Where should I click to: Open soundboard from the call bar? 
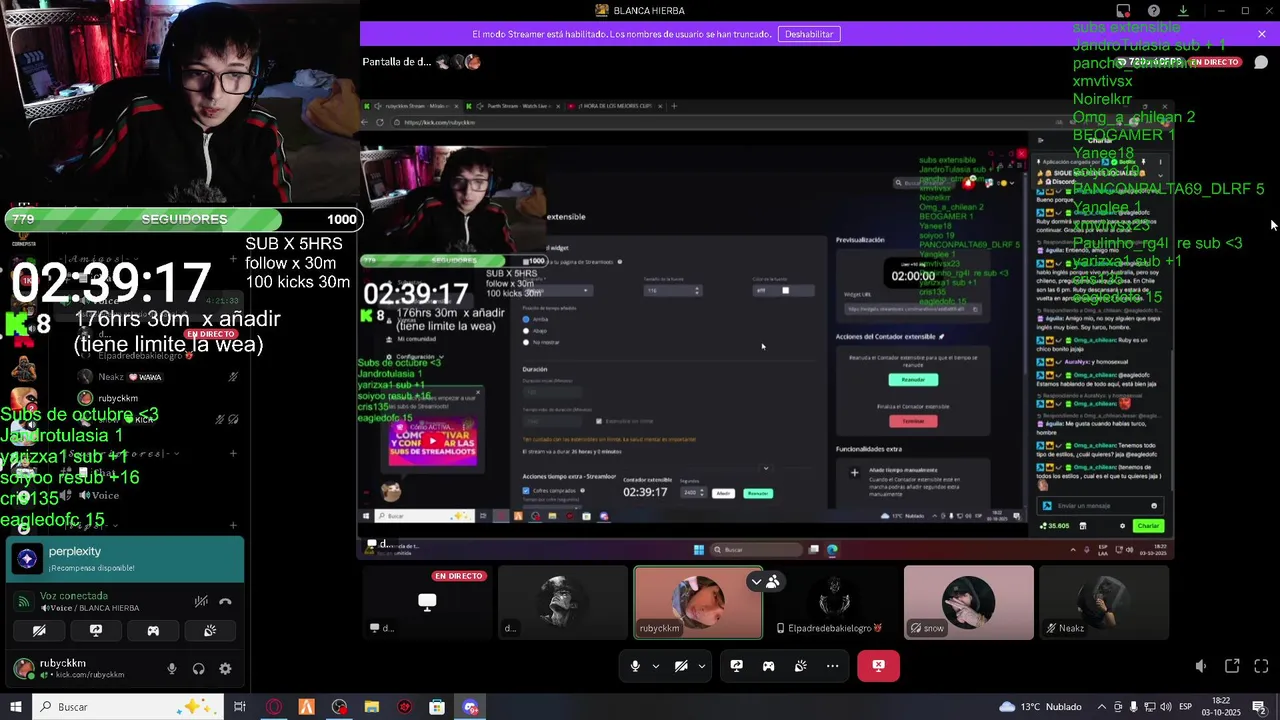(x=800, y=666)
